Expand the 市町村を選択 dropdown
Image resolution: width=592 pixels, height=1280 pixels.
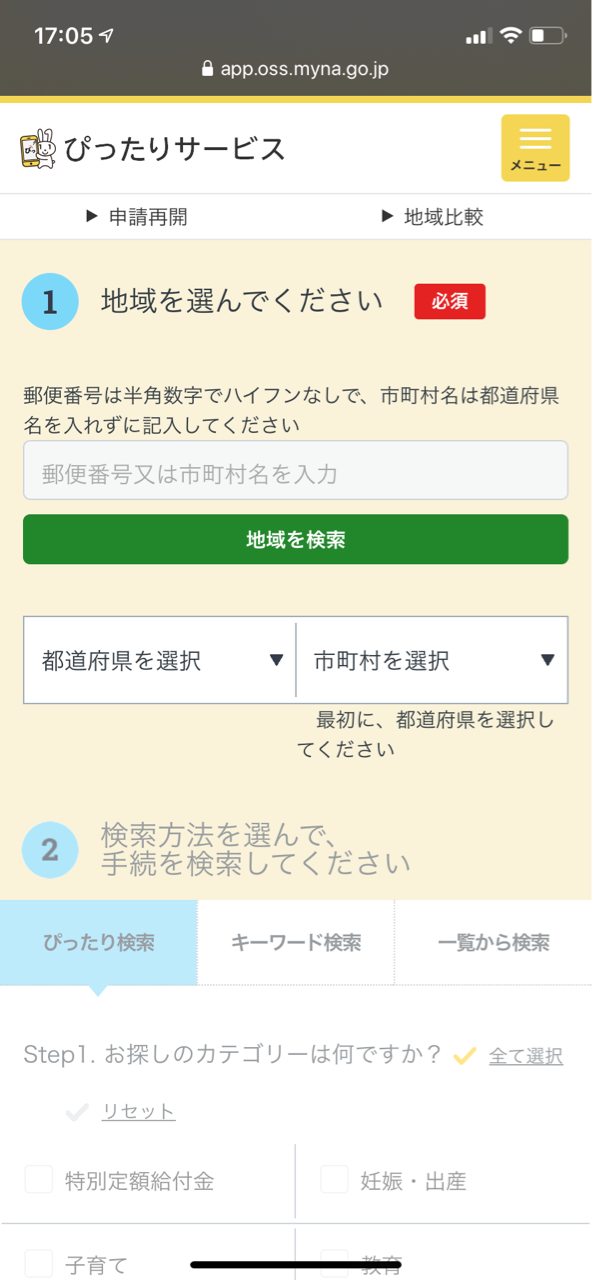pos(433,660)
